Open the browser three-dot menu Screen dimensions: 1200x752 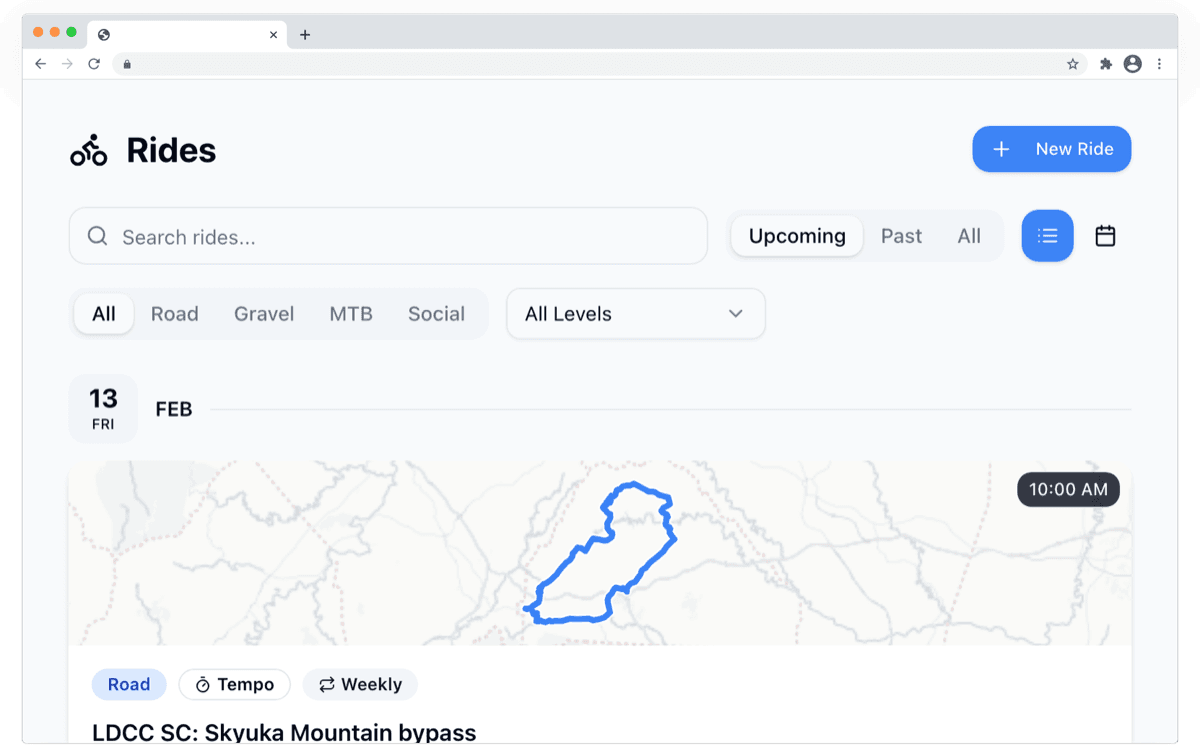pyautogui.click(x=1159, y=63)
